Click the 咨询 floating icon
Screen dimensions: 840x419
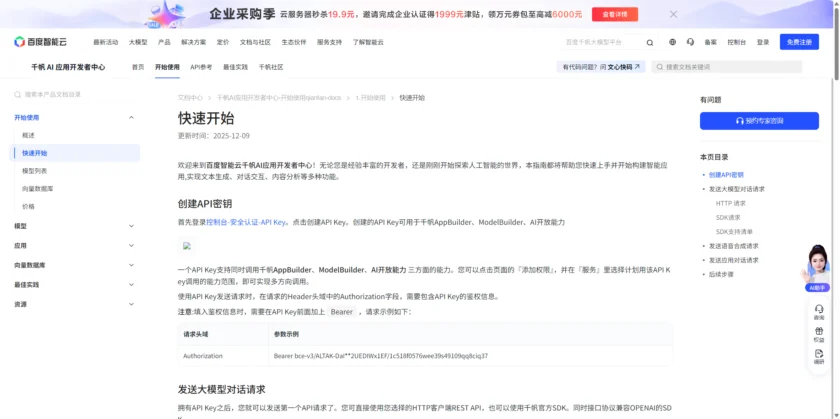[819, 312]
